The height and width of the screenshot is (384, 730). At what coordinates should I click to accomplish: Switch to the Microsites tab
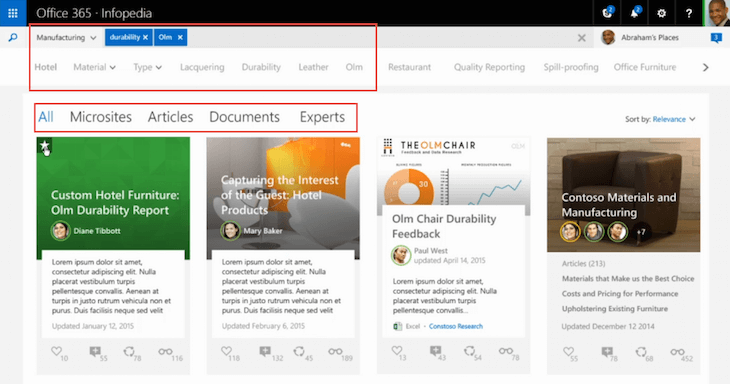[x=101, y=116]
